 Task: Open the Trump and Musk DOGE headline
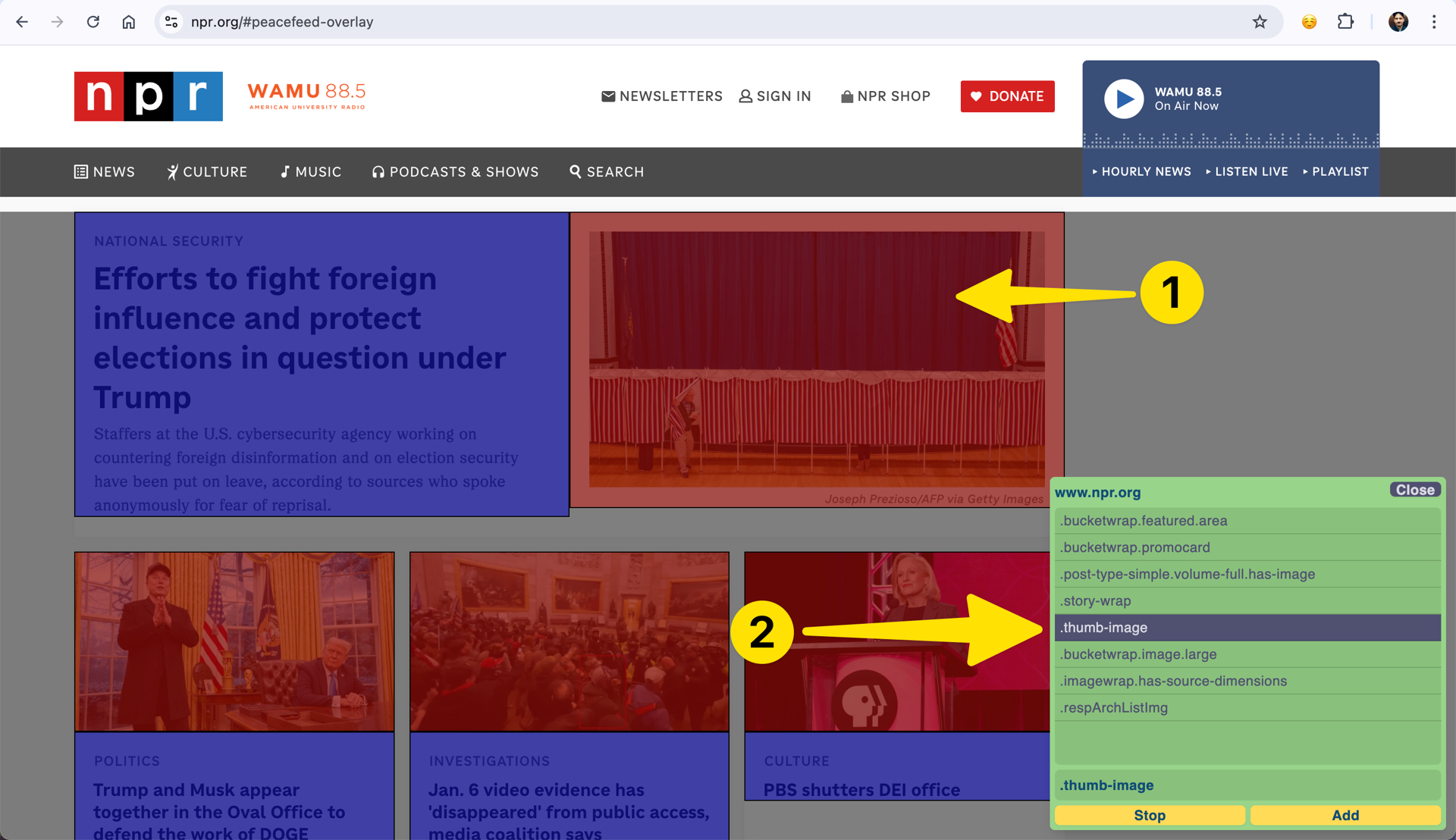pyautogui.click(x=219, y=811)
